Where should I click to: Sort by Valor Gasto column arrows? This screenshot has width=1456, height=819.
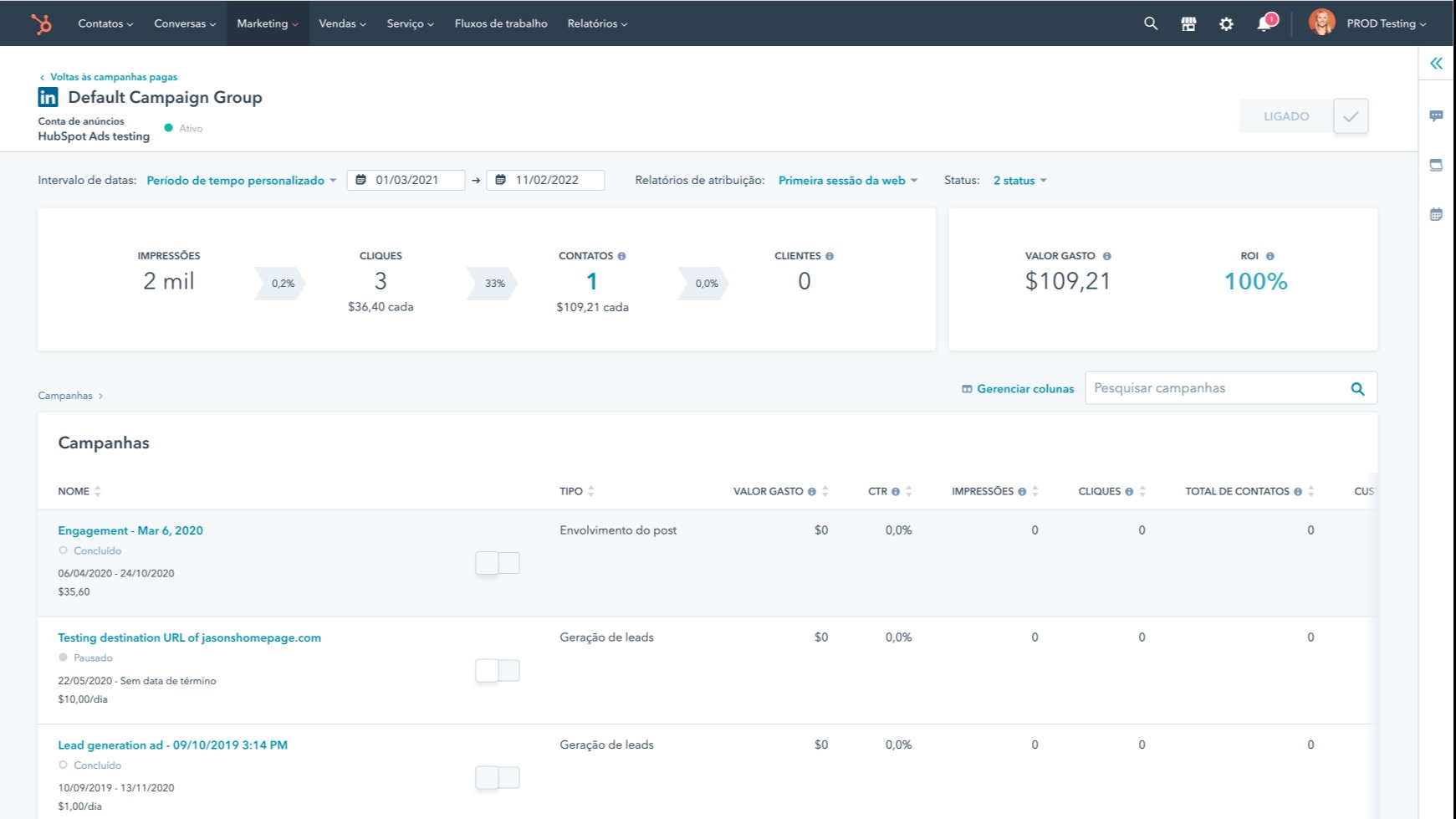(825, 491)
